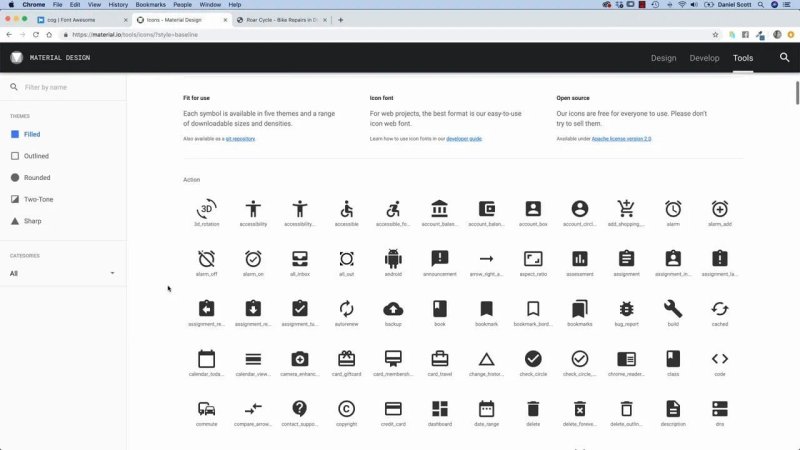Select the camera_enhance icon
The height and width of the screenshot is (450, 800).
click(x=300, y=359)
